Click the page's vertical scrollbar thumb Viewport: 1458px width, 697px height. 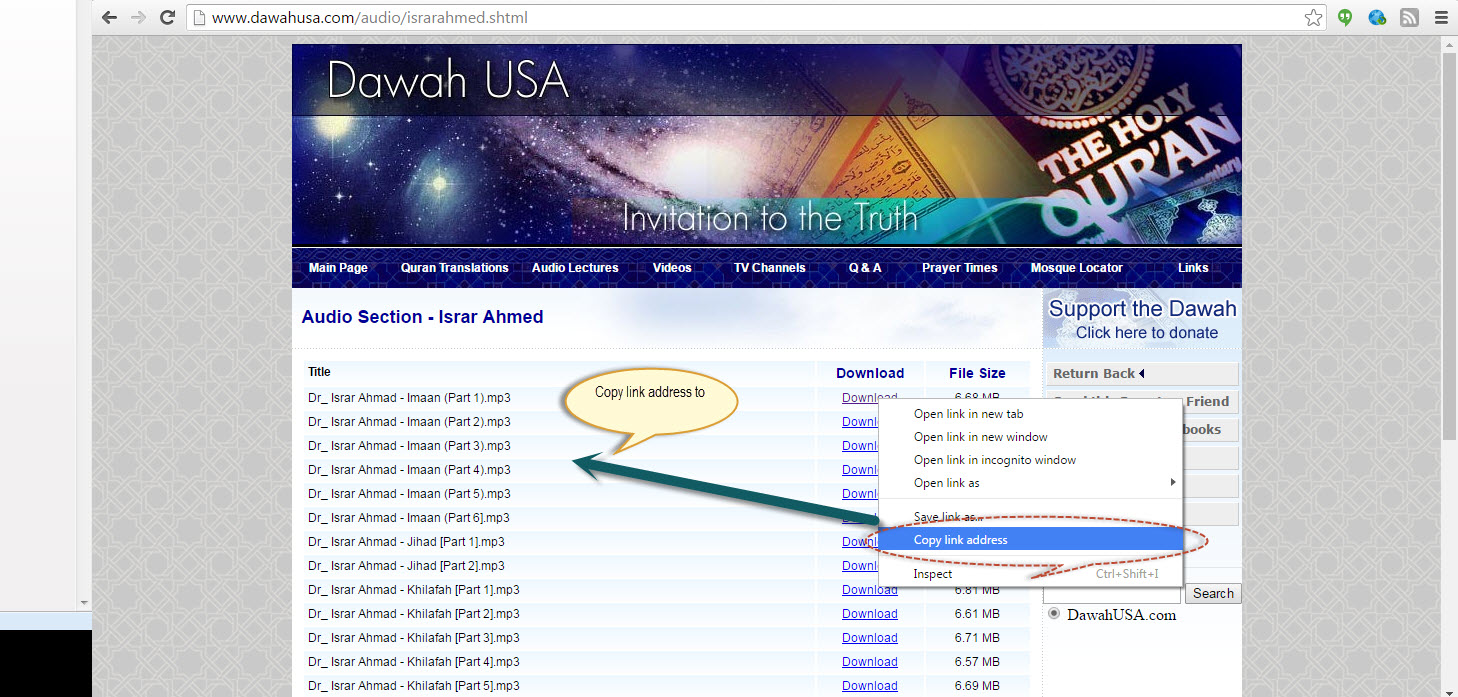1449,246
